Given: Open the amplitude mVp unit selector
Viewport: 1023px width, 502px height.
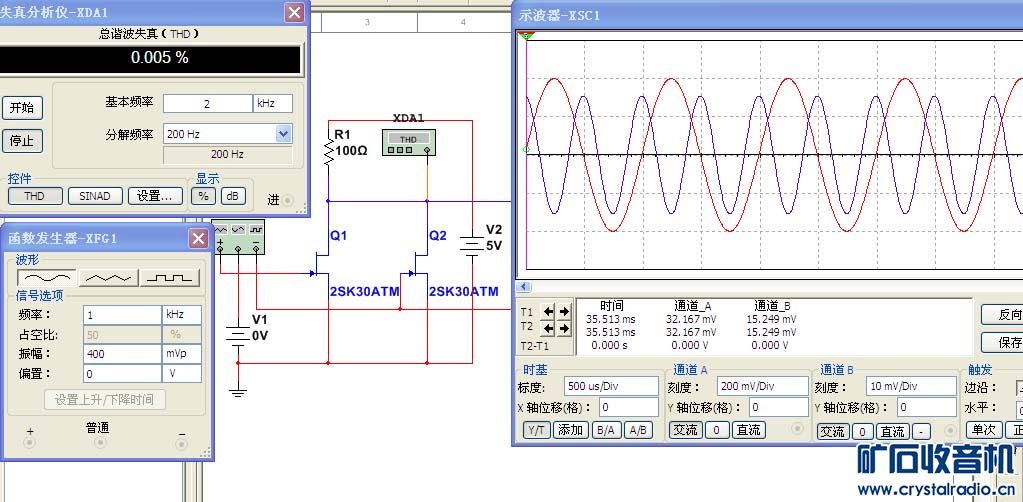Looking at the screenshot, I should pyautogui.click(x=182, y=354).
